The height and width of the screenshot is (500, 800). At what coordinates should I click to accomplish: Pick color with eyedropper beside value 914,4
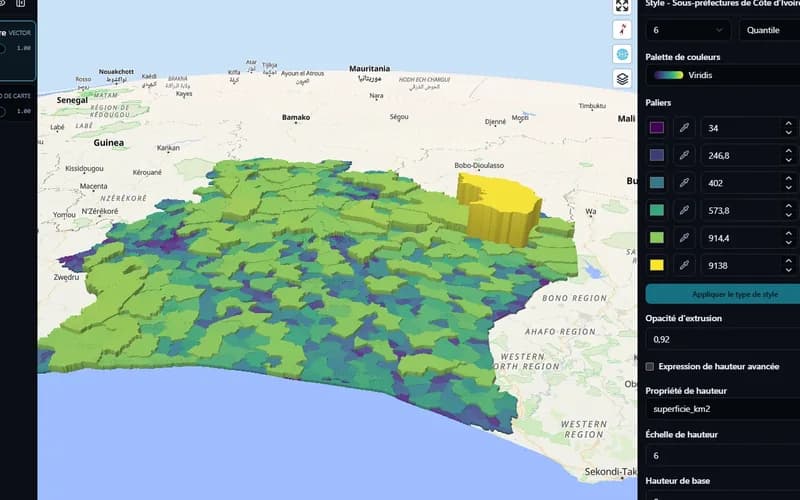[684, 238]
